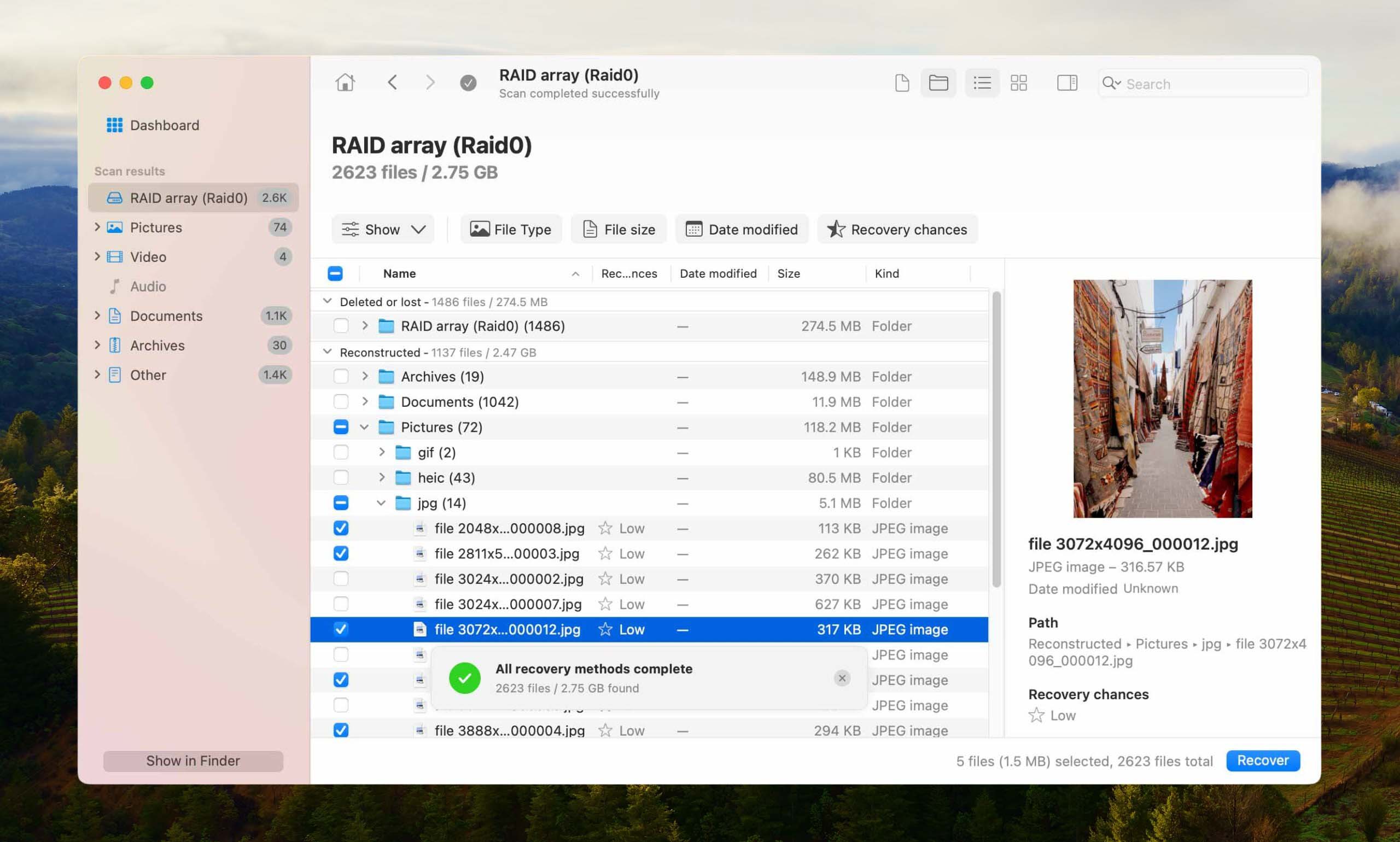Open the Recovery chances filter
Screen dimensions: 1400x842
[897, 229]
